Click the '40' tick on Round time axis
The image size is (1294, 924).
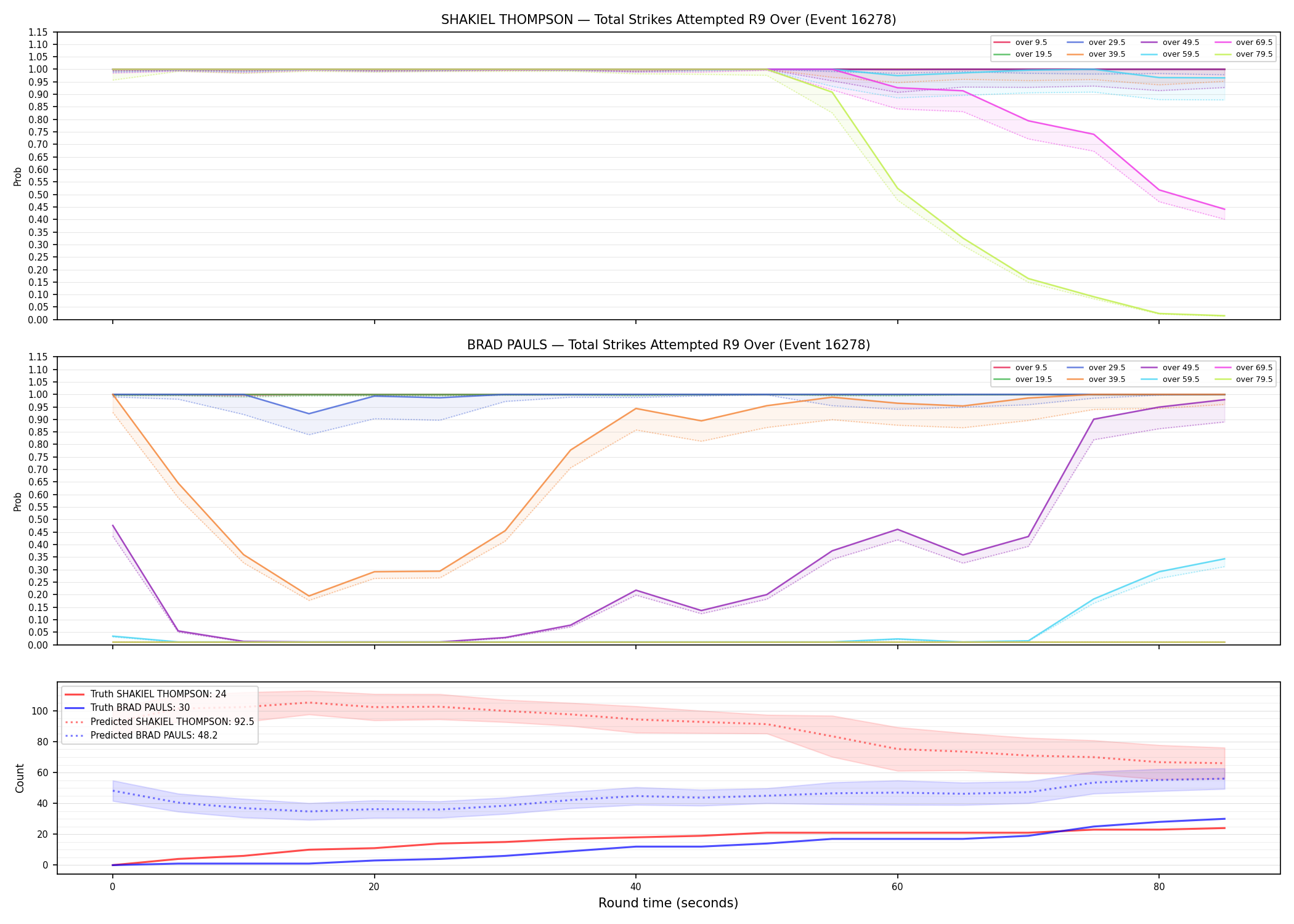coord(635,886)
